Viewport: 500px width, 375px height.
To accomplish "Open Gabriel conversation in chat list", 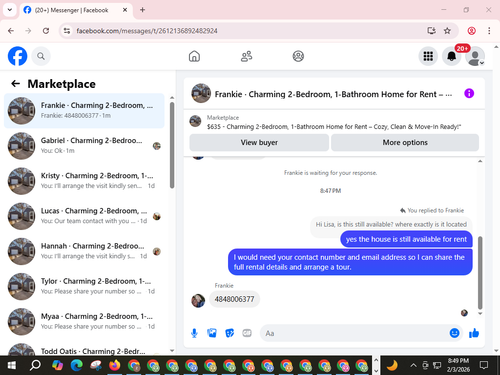I will (84, 146).
